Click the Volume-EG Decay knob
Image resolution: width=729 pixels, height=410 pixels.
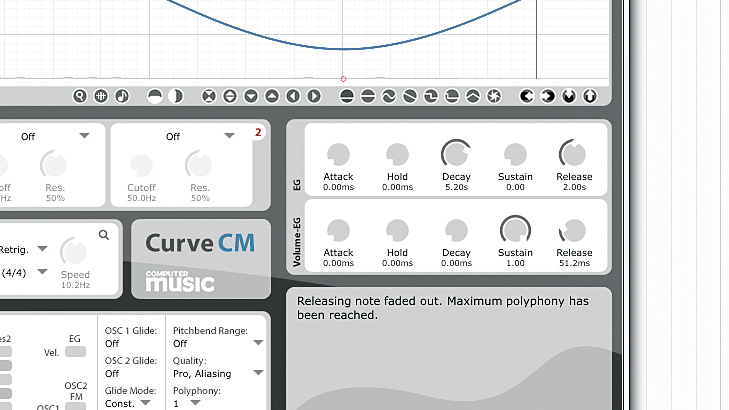[456, 230]
